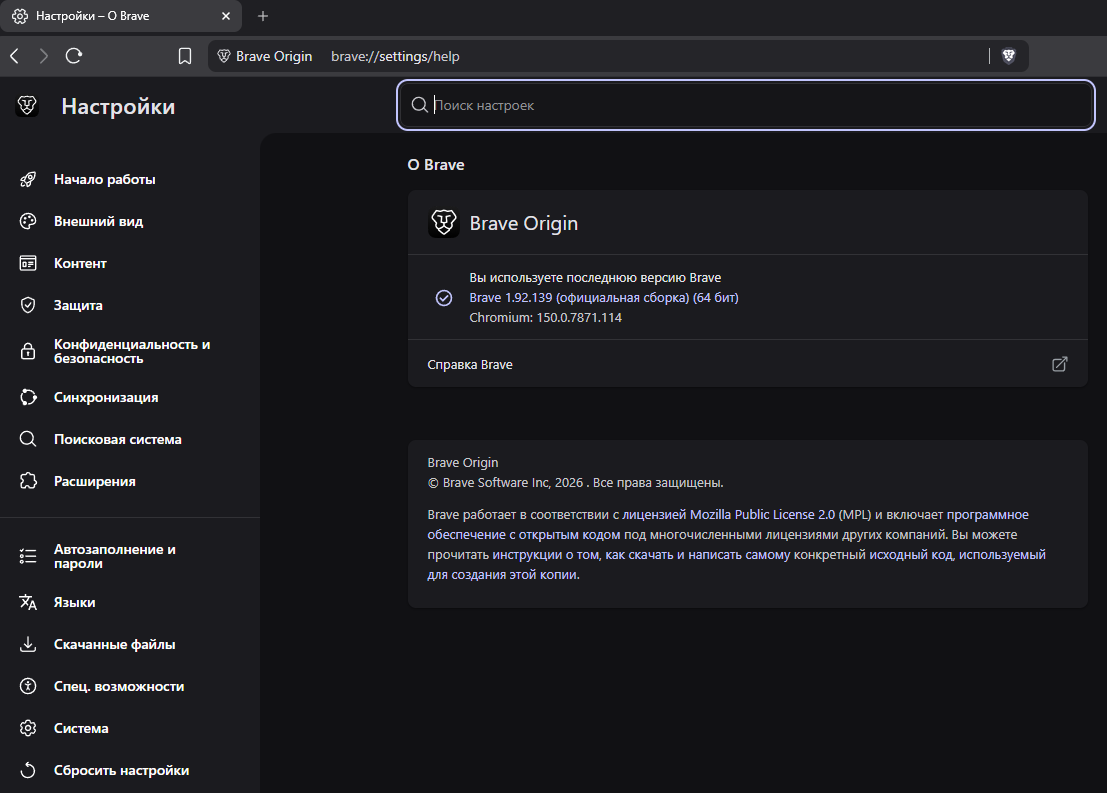Viewport: 1107px width, 793px height.
Task: Open the Защита settings section
Action: pos(78,305)
